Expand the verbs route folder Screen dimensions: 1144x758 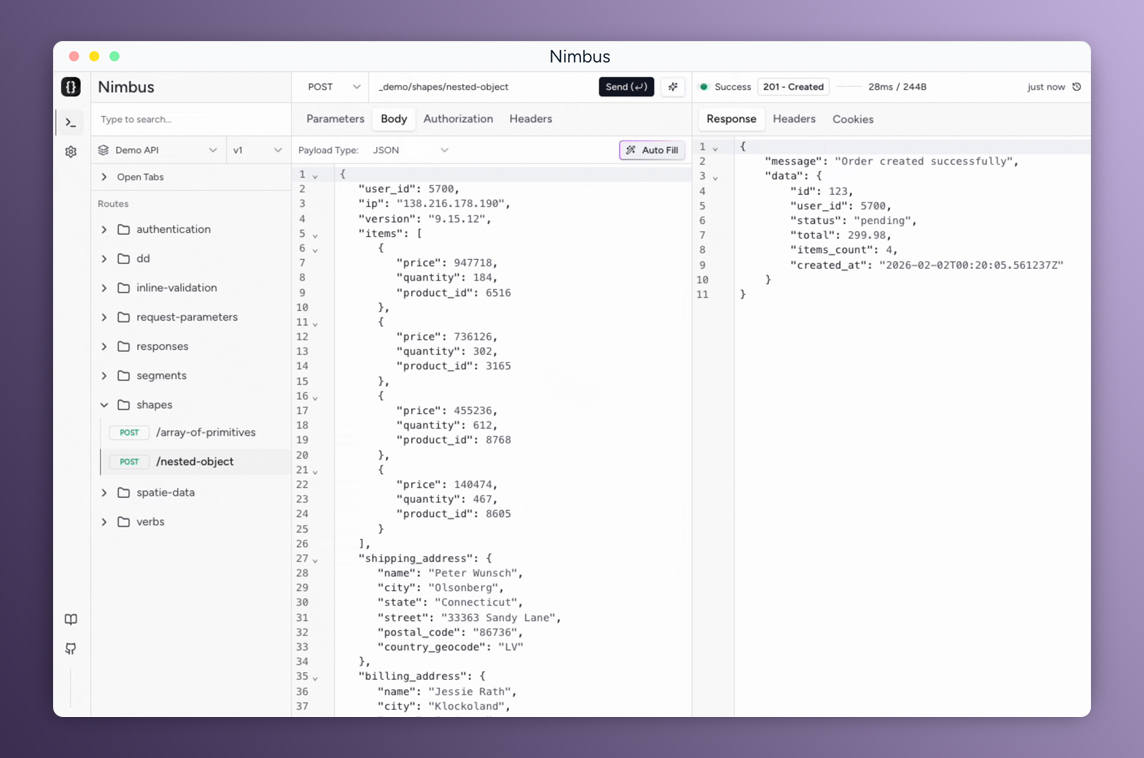tap(104, 522)
